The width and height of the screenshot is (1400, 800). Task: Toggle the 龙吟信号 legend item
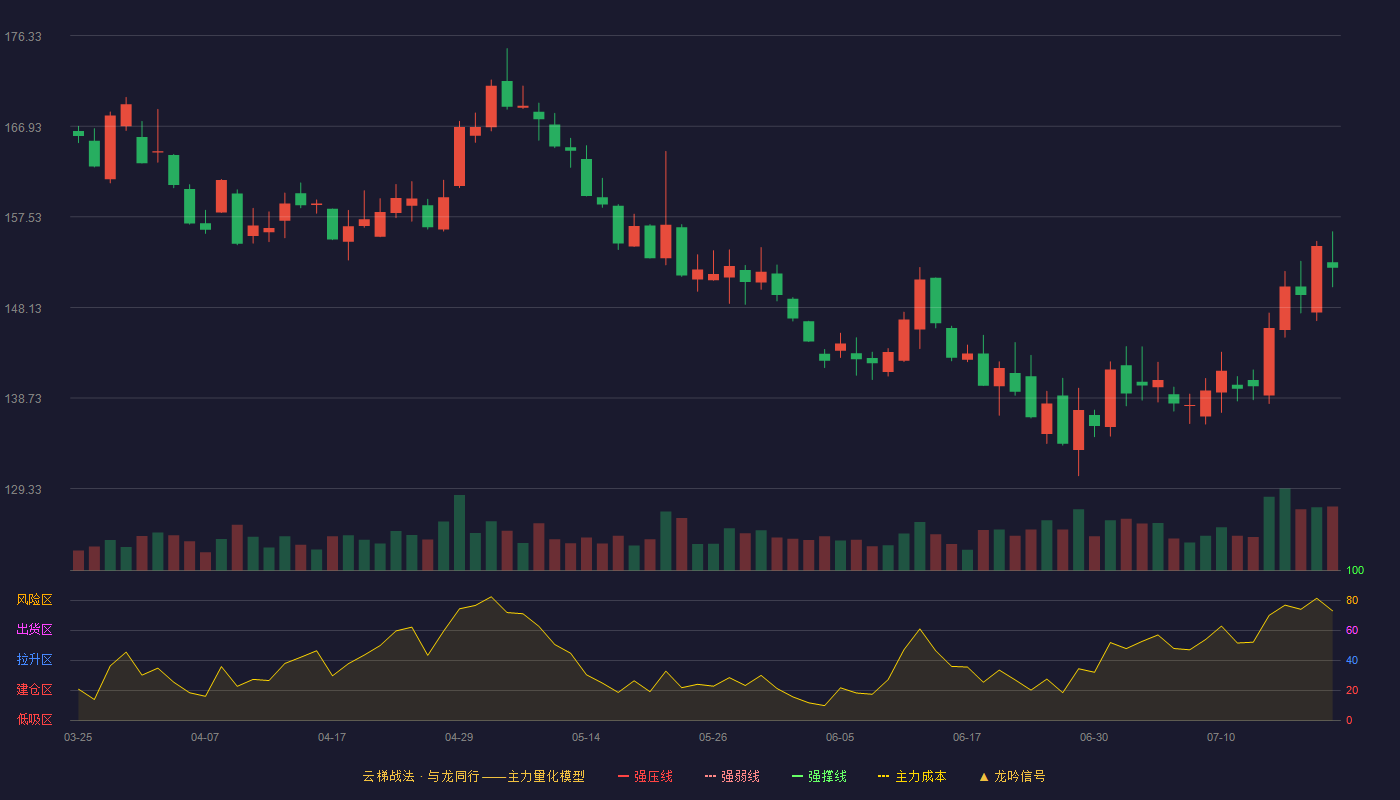pyautogui.click(x=1012, y=776)
